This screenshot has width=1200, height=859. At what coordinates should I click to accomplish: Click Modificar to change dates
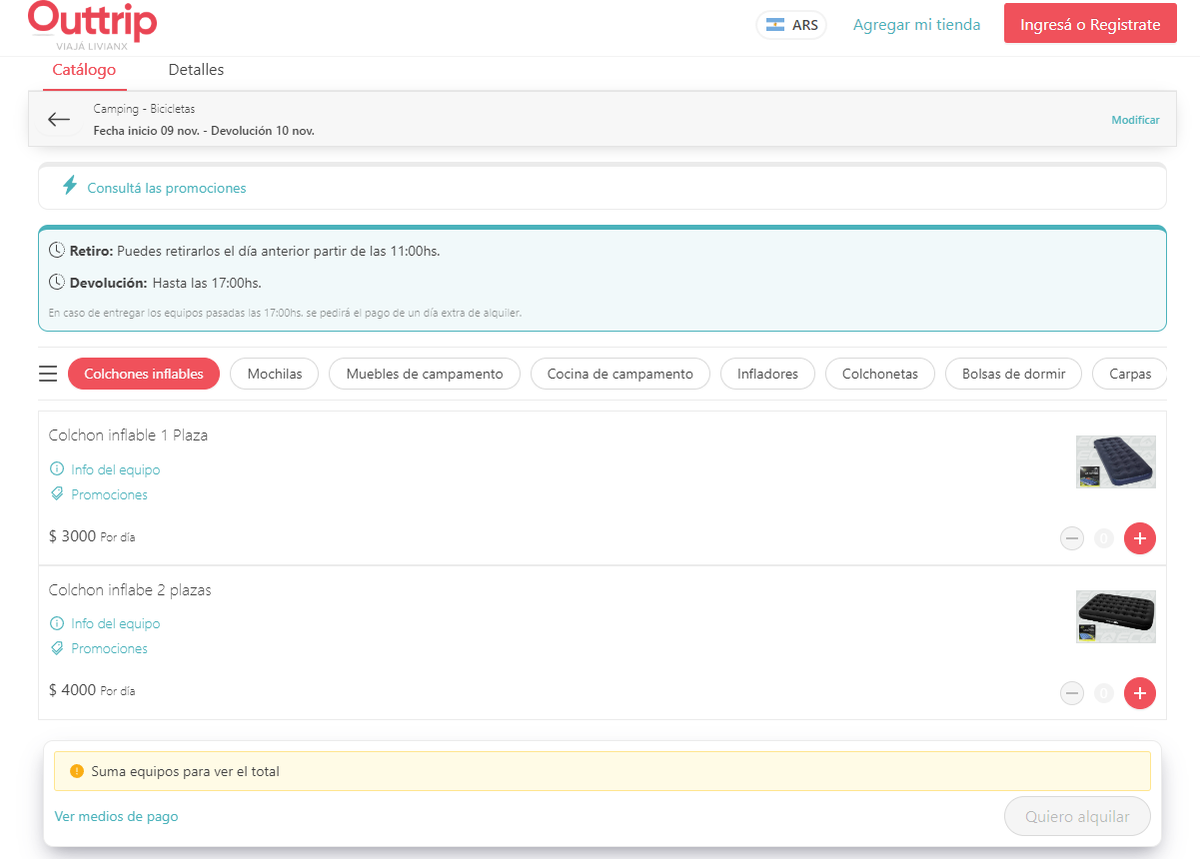click(x=1135, y=120)
